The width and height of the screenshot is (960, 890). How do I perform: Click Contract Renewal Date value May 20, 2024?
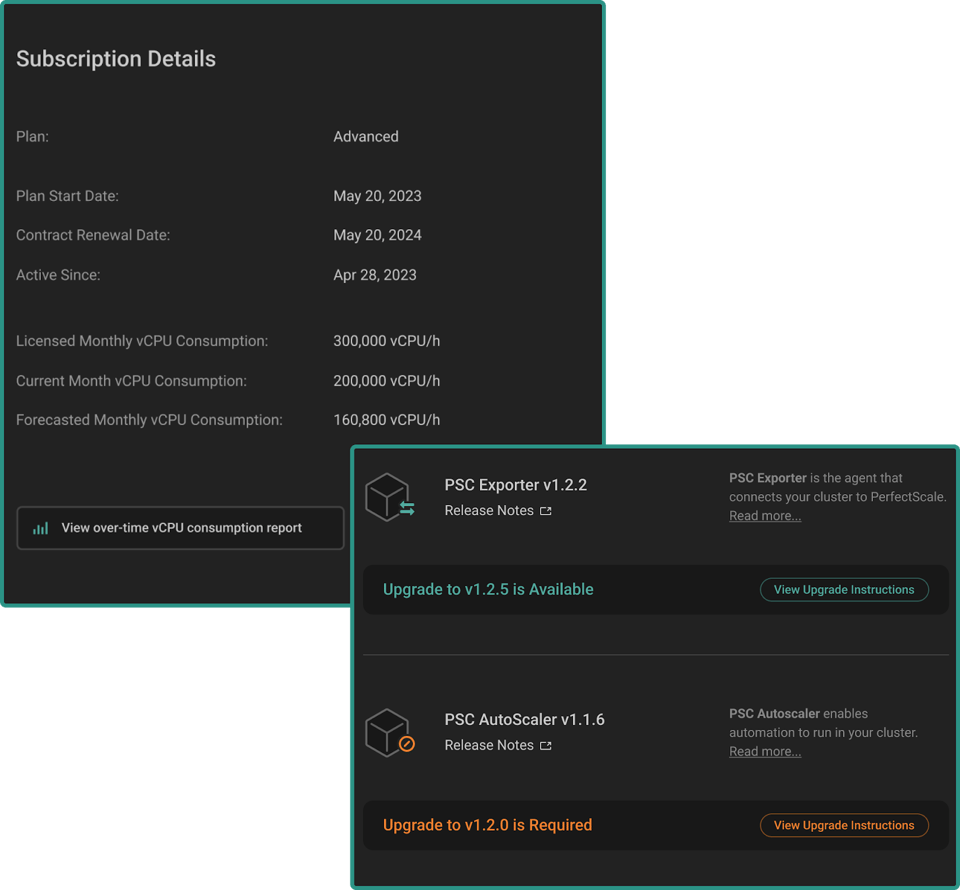tap(377, 235)
